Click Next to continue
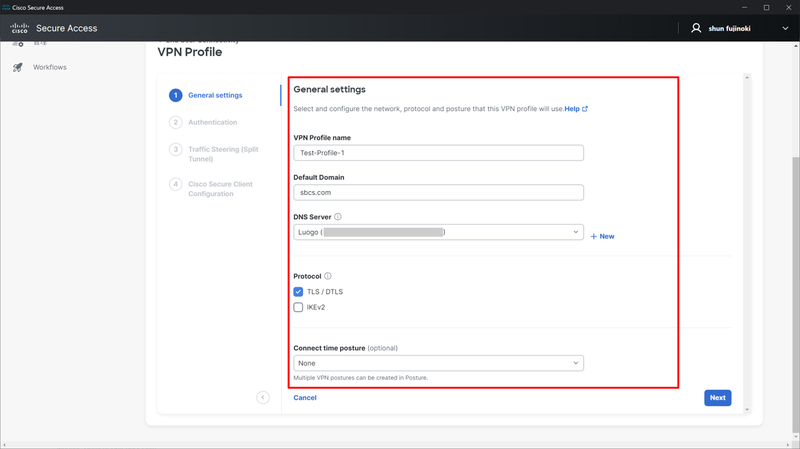Screen dimensions: 800x449 pos(717,398)
